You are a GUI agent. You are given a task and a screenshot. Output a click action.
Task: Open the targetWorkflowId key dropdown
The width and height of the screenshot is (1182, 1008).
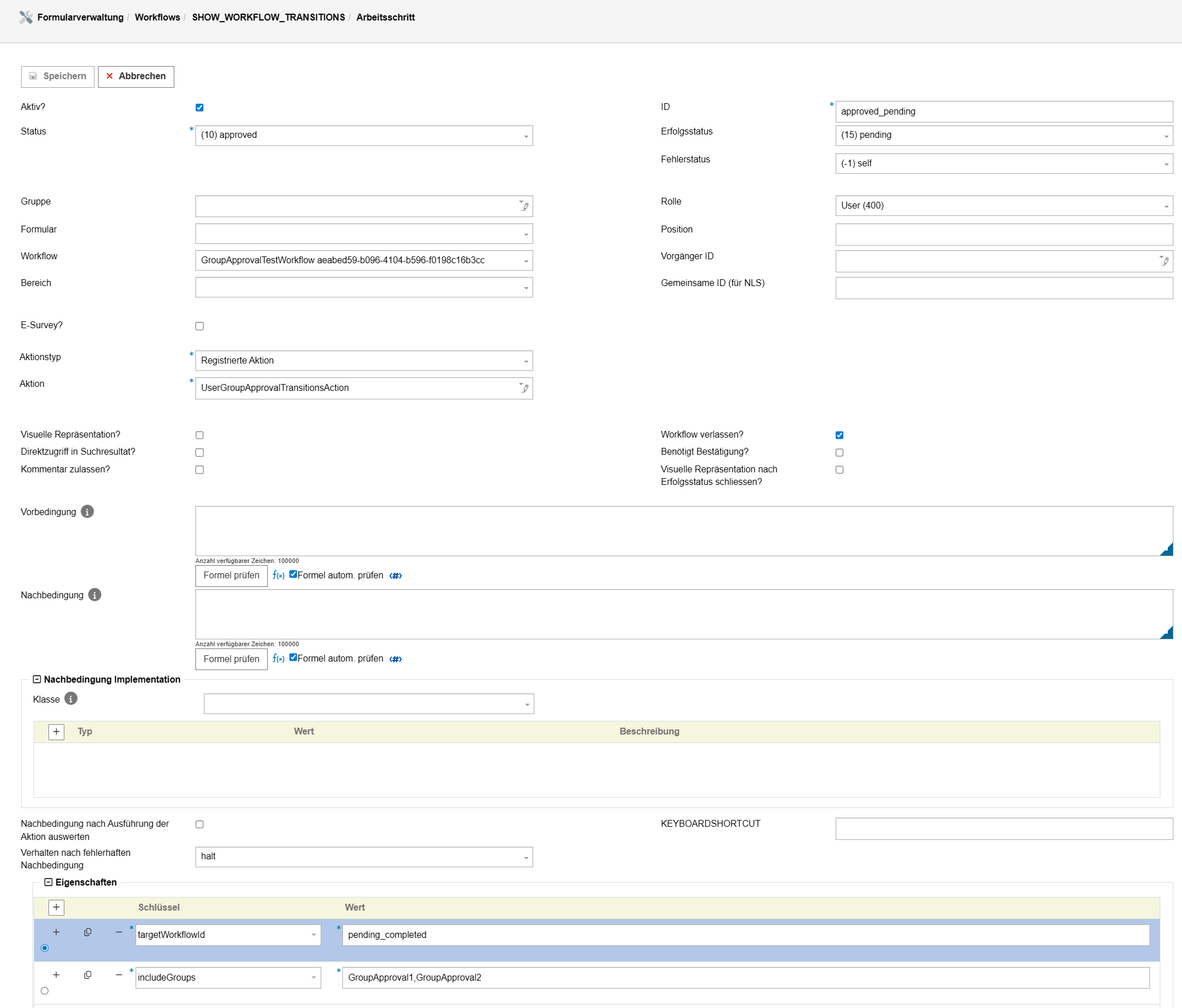(228, 935)
